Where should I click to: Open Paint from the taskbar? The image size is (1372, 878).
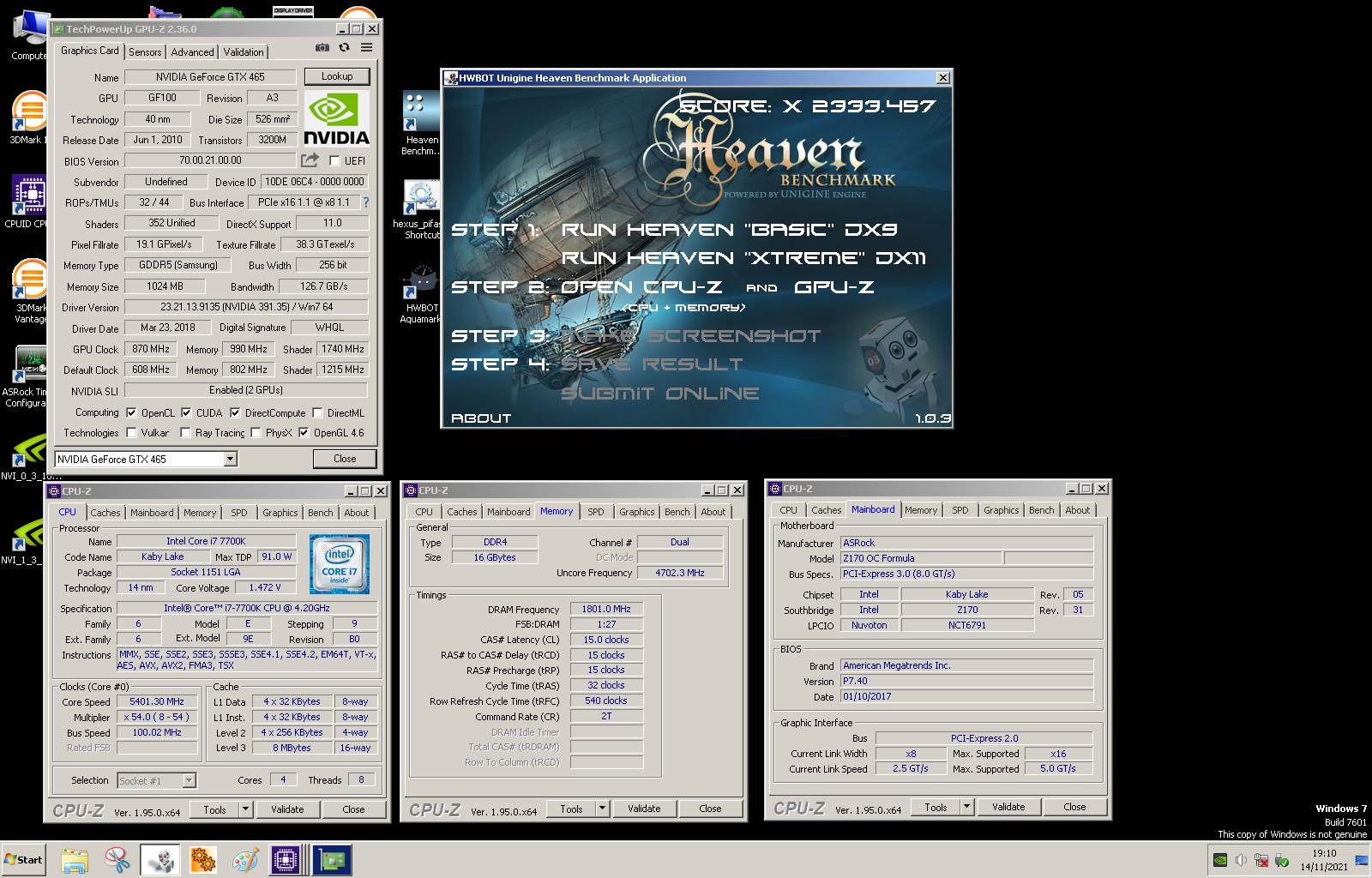(x=245, y=860)
